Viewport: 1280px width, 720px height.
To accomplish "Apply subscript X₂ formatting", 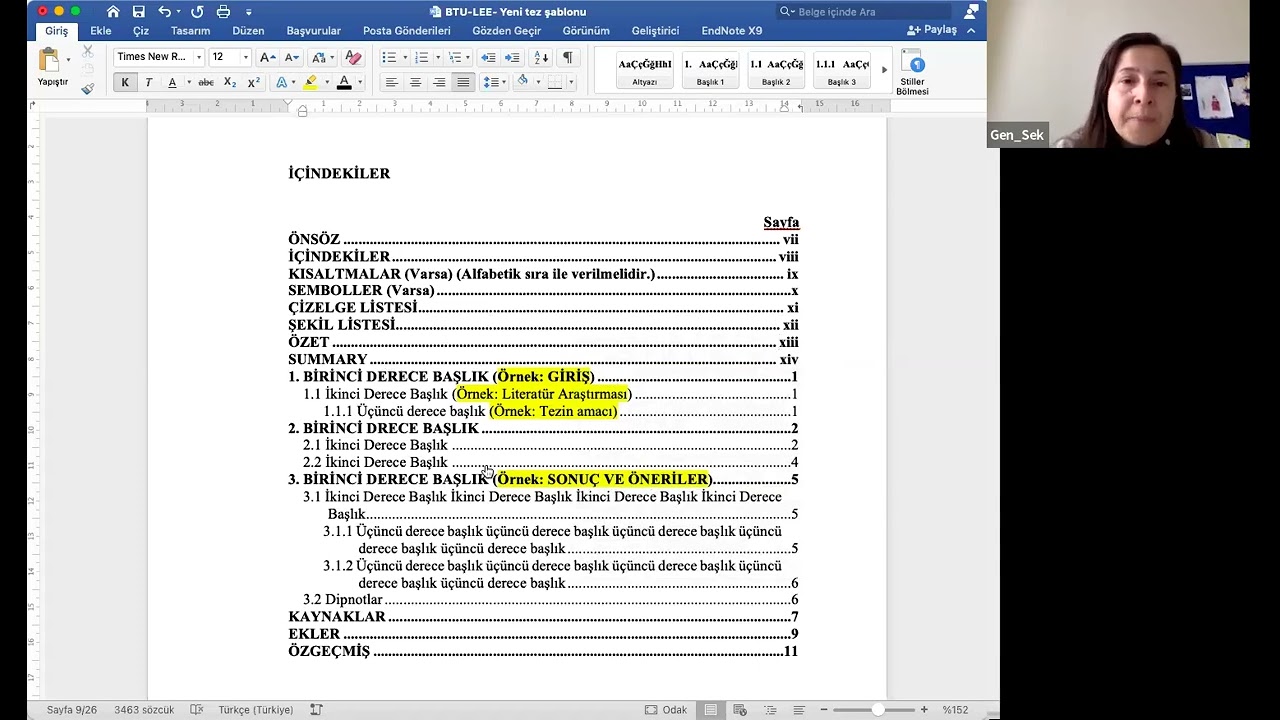I will [x=230, y=82].
